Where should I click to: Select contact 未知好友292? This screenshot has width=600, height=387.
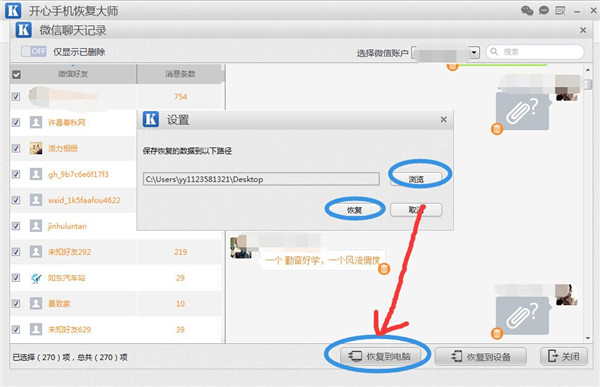[x=69, y=252]
